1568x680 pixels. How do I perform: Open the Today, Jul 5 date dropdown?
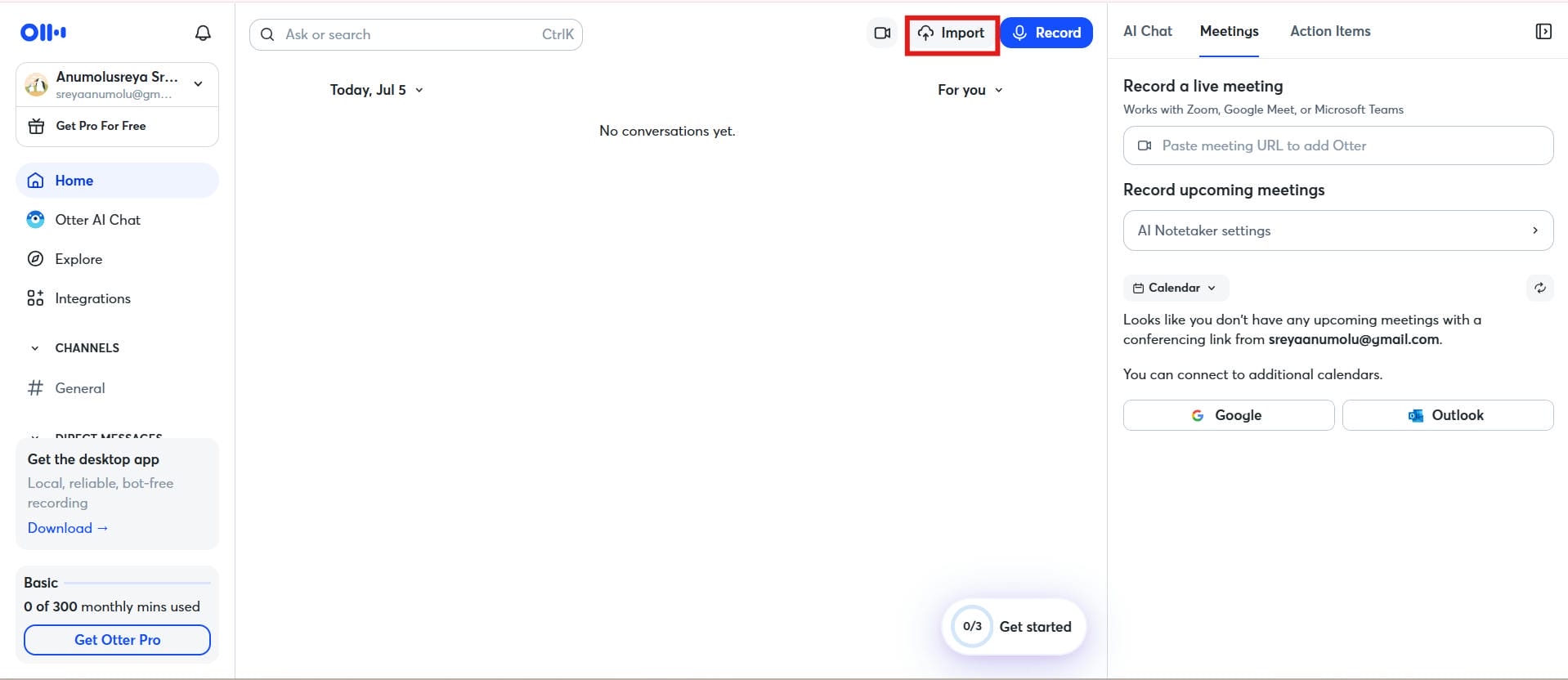377,90
